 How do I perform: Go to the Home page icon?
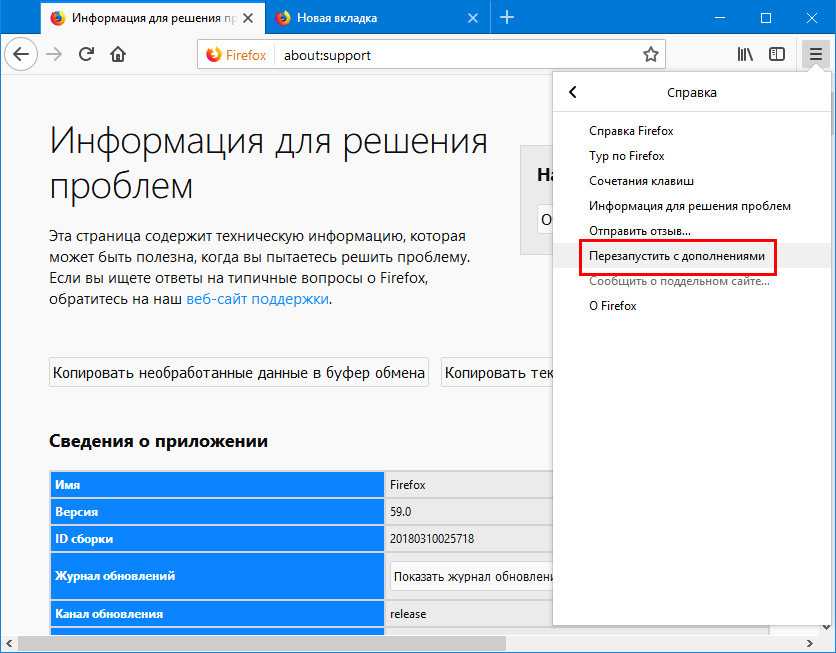[118, 55]
